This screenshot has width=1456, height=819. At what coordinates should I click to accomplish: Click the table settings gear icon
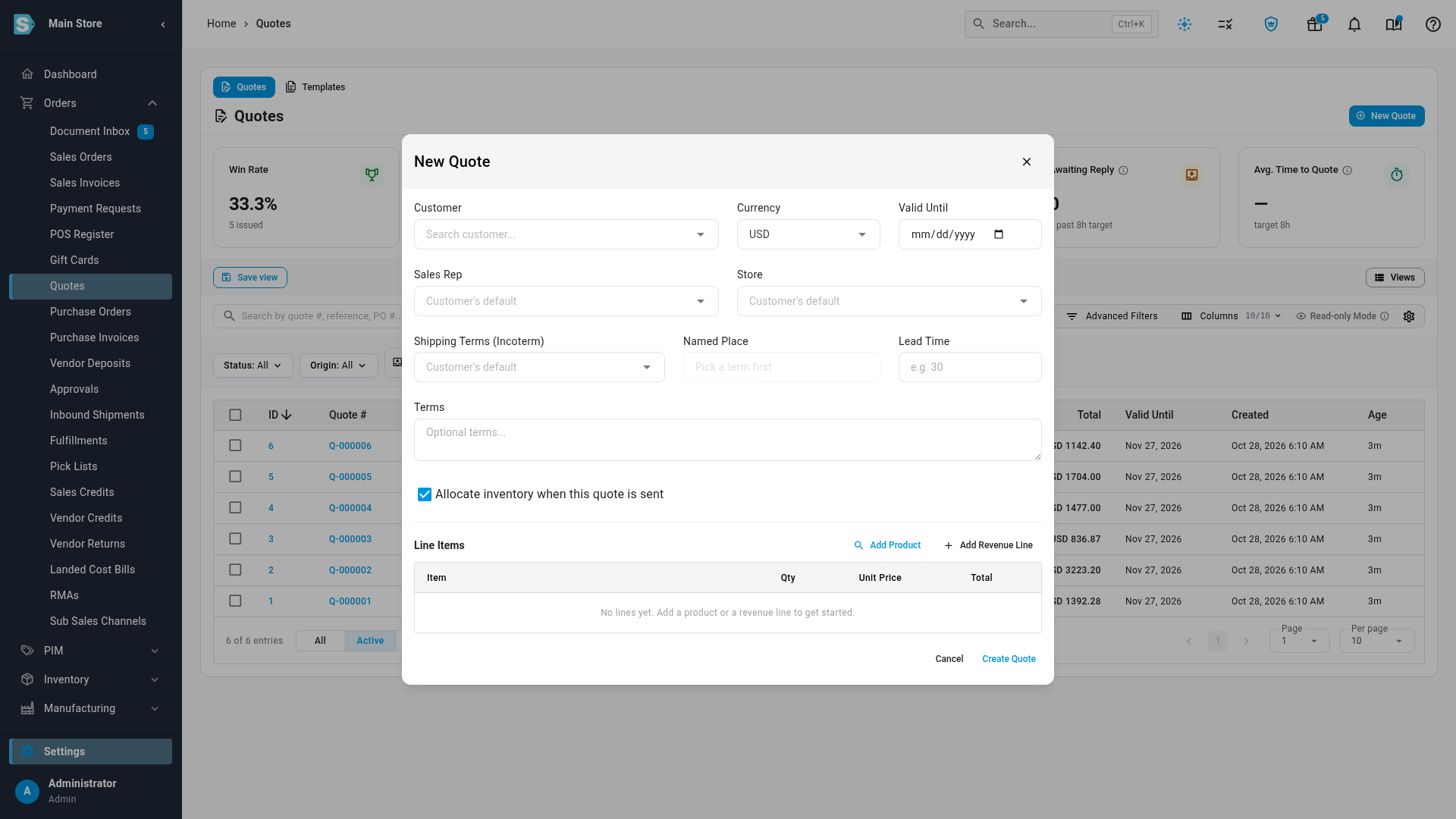tap(1409, 316)
